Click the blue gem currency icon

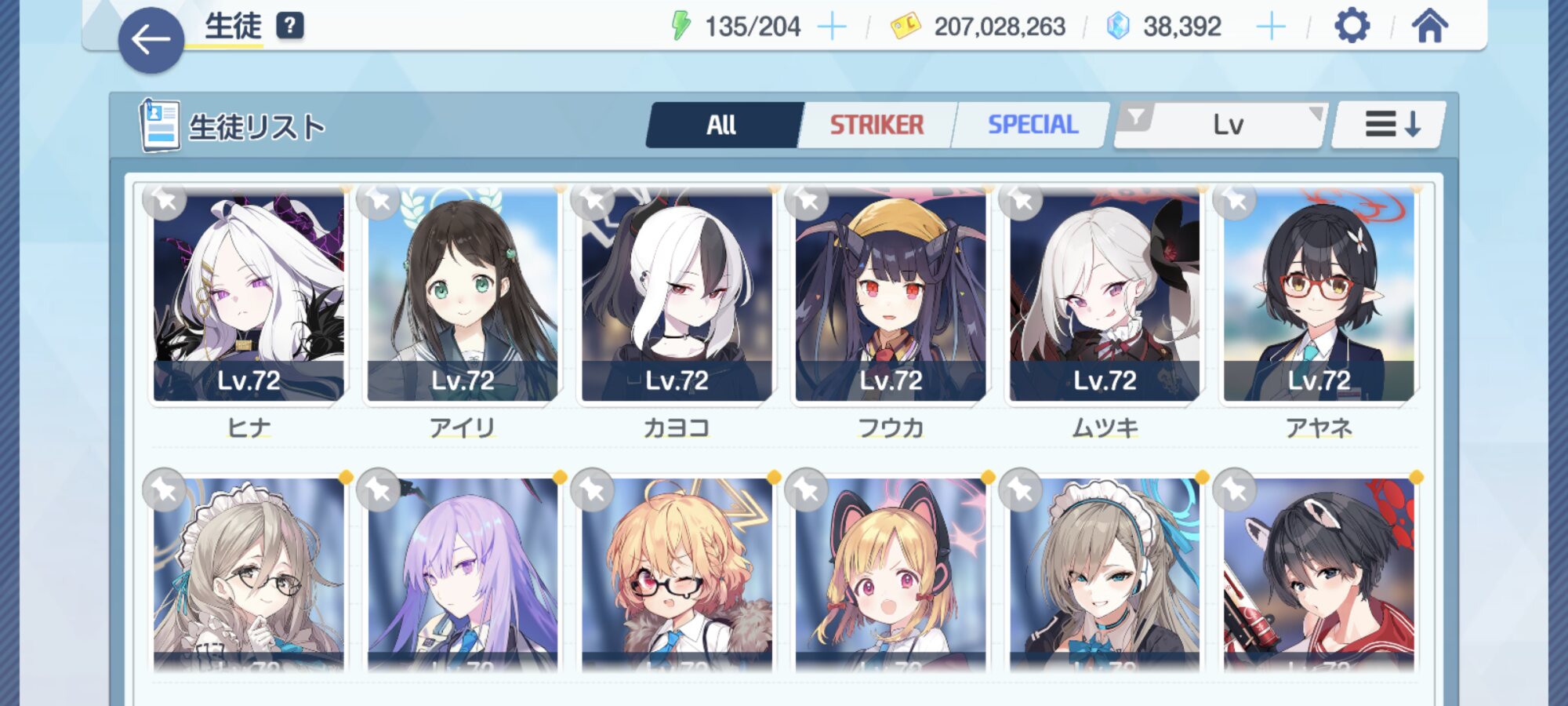pos(1118,26)
